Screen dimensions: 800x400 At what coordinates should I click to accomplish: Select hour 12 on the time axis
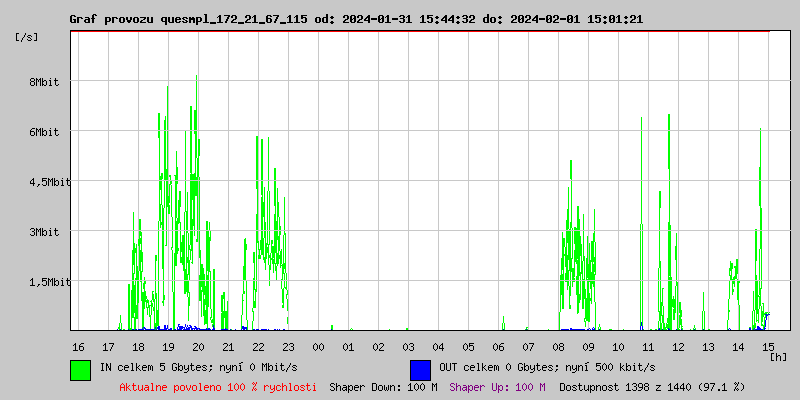point(678,346)
